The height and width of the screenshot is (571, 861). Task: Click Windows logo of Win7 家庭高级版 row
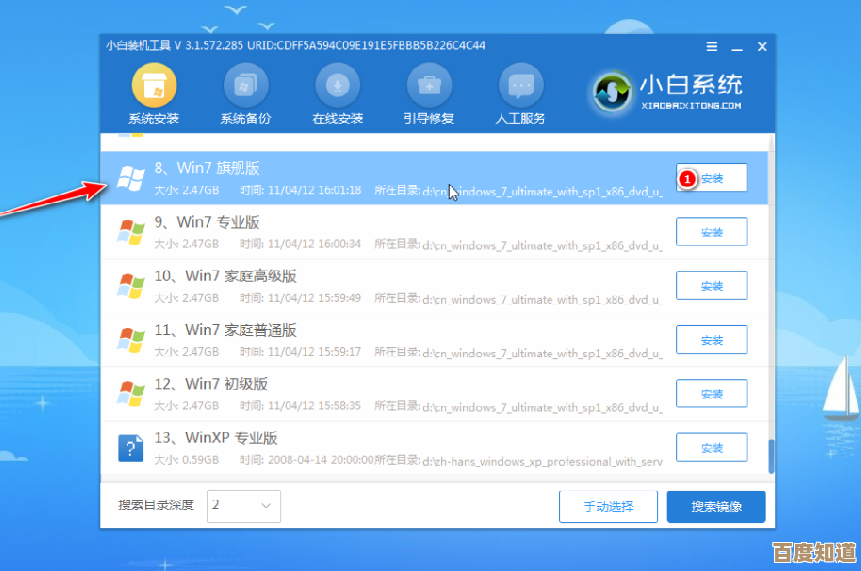131,286
